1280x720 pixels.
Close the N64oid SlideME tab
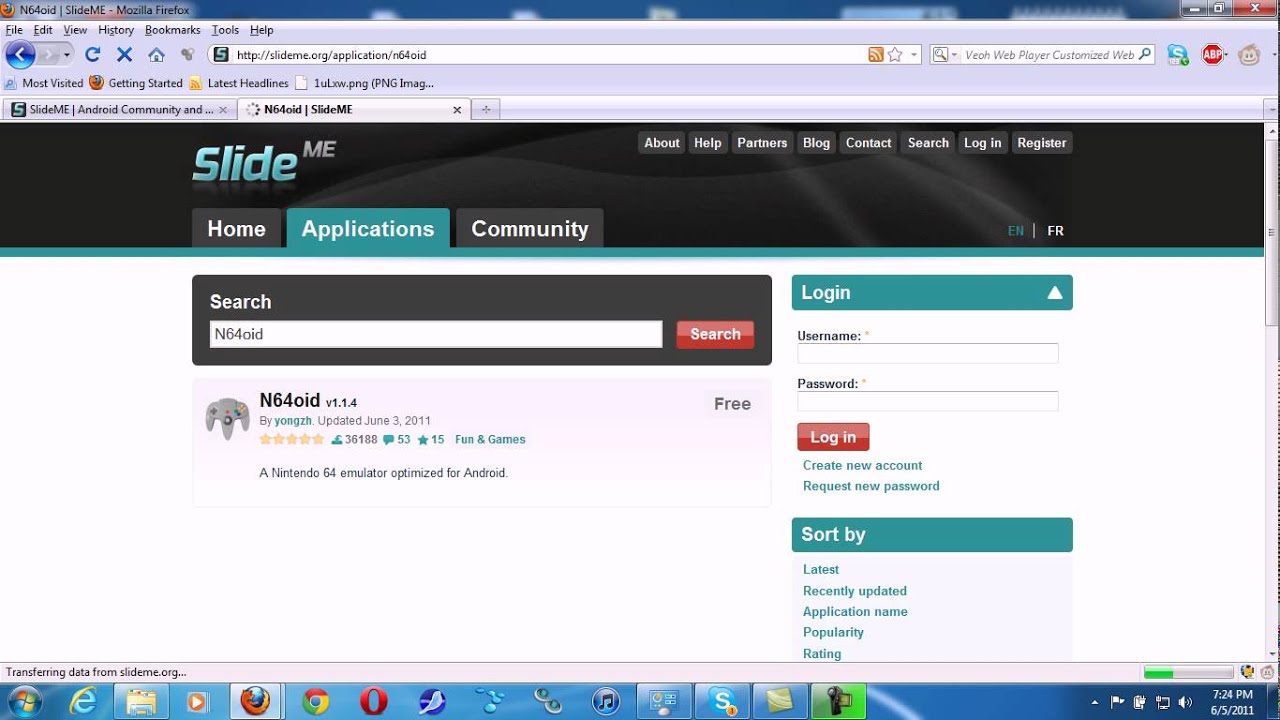tap(458, 110)
